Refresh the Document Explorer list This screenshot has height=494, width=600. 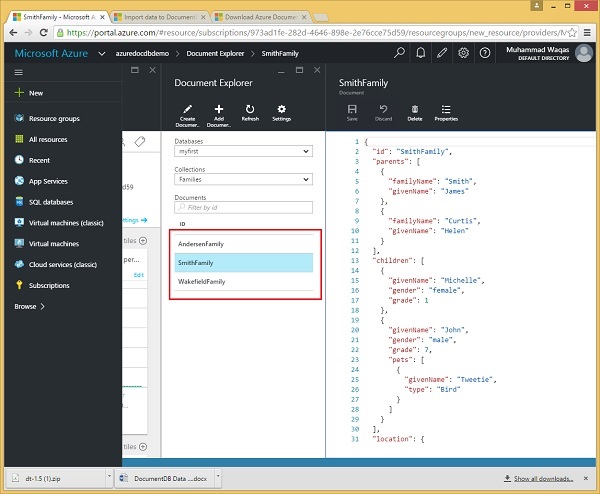(250, 108)
